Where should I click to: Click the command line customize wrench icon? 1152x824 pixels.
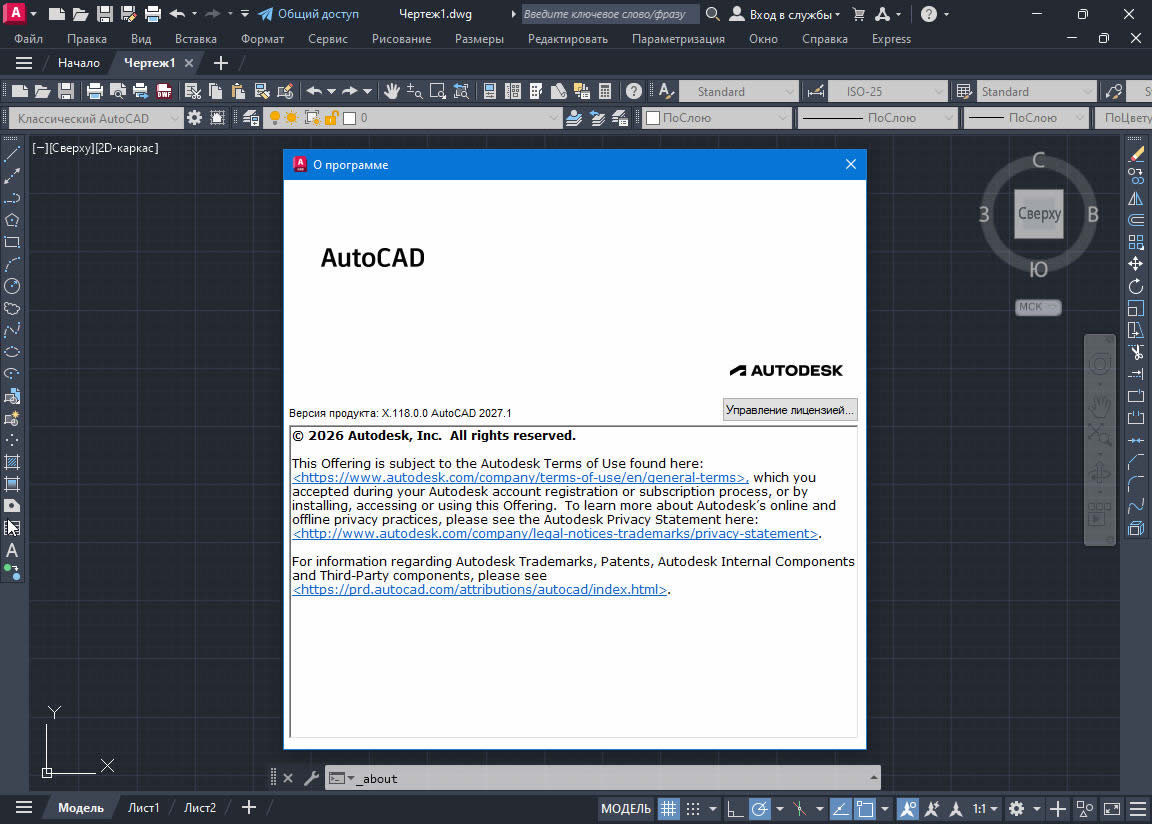pos(312,778)
